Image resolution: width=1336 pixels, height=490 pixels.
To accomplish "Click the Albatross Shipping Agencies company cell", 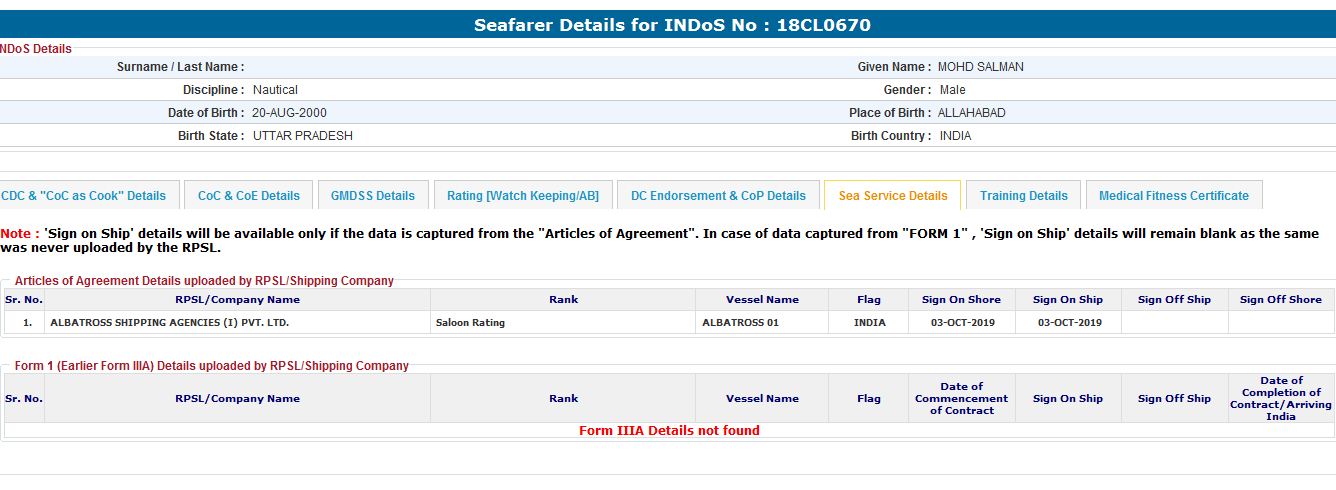I will (170, 323).
